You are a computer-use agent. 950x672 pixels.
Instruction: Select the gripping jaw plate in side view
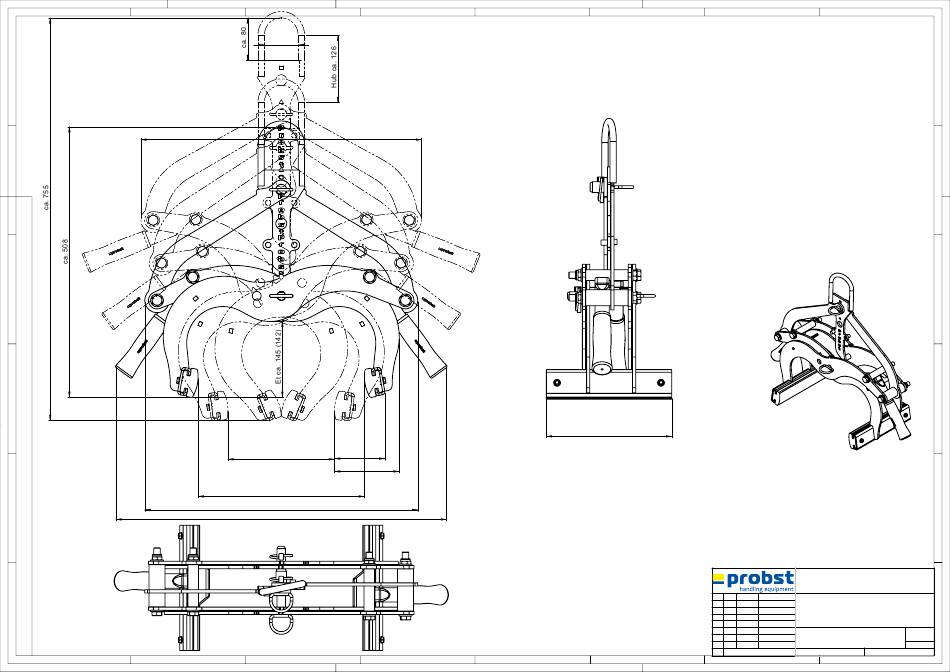click(x=610, y=402)
